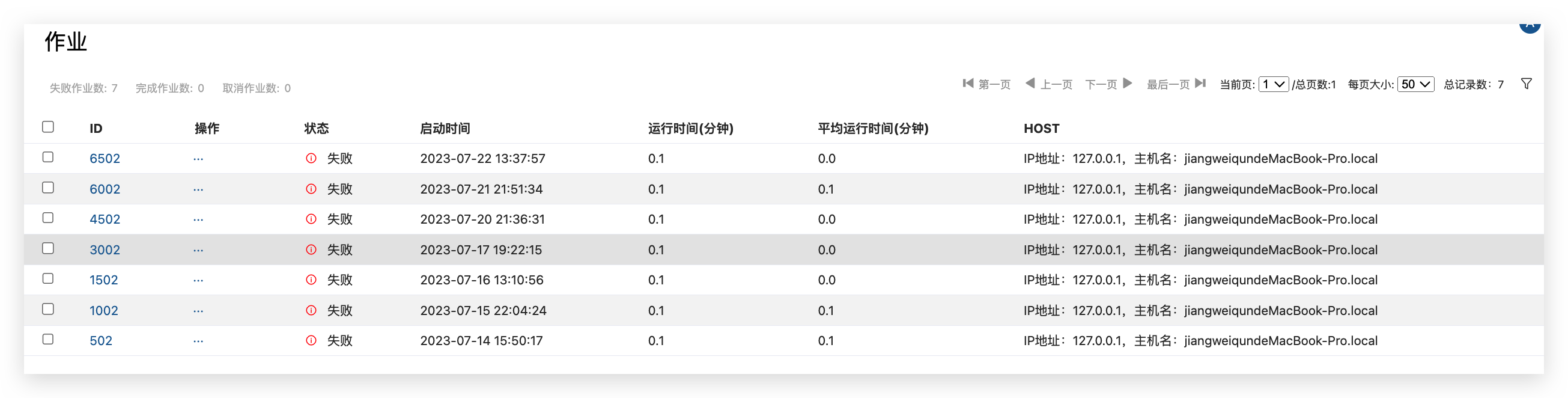Toggle the select-all checkbox in header
The height and width of the screenshot is (398, 1568).
(48, 127)
